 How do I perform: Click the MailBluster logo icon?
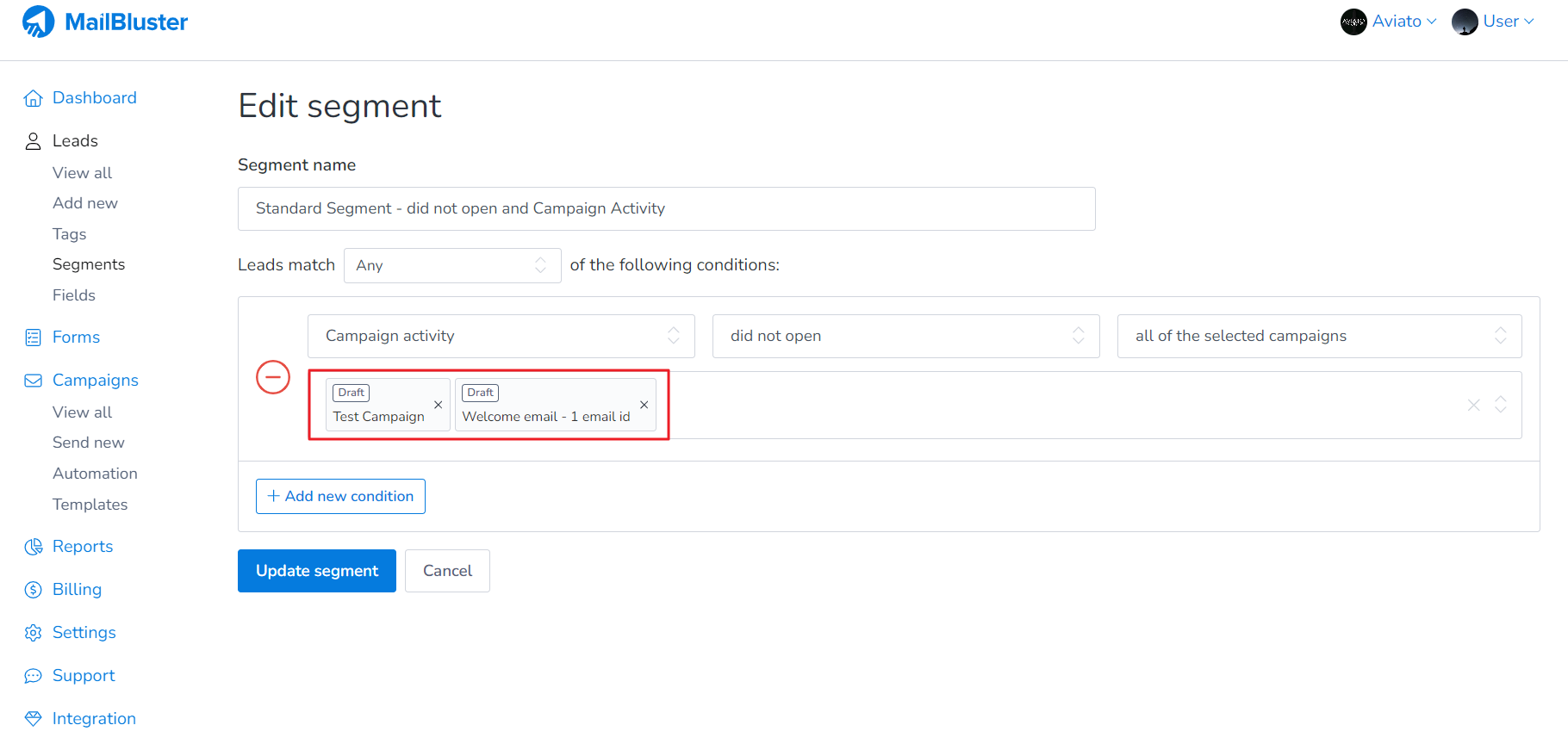tap(38, 22)
